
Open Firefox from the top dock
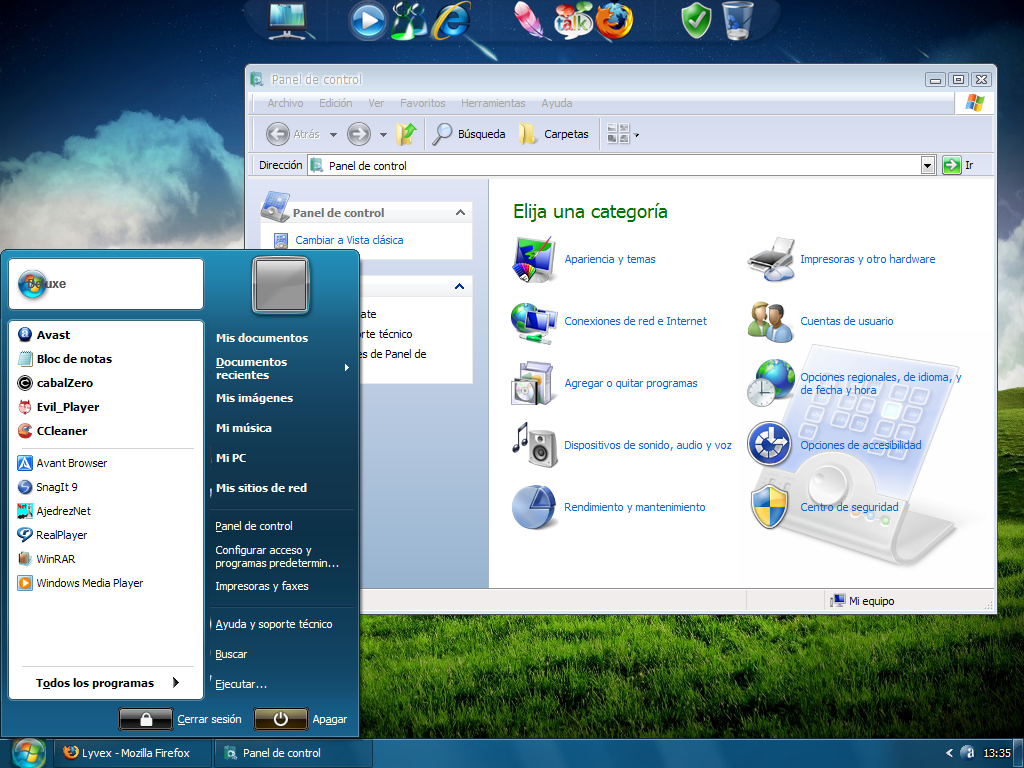click(615, 20)
